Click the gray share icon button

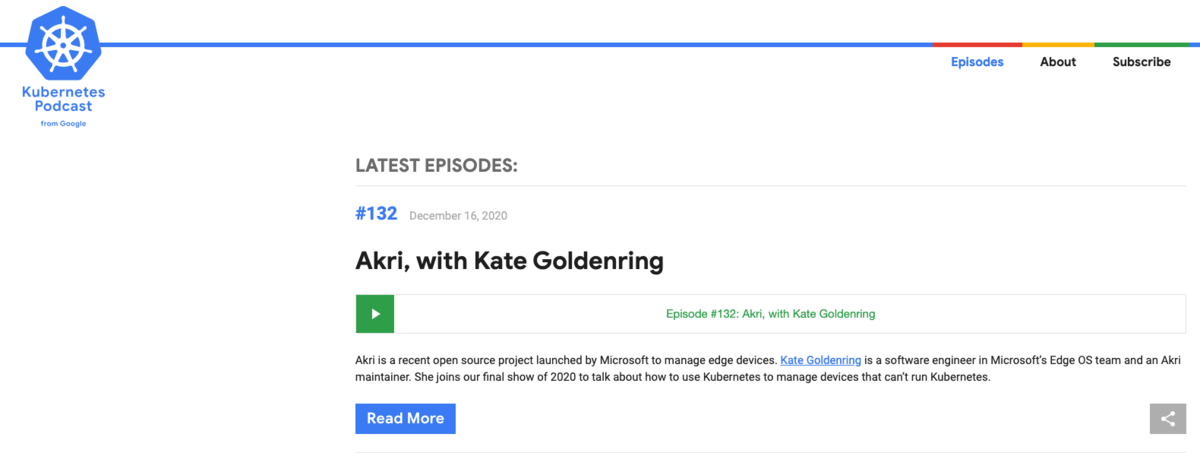coord(1167,418)
